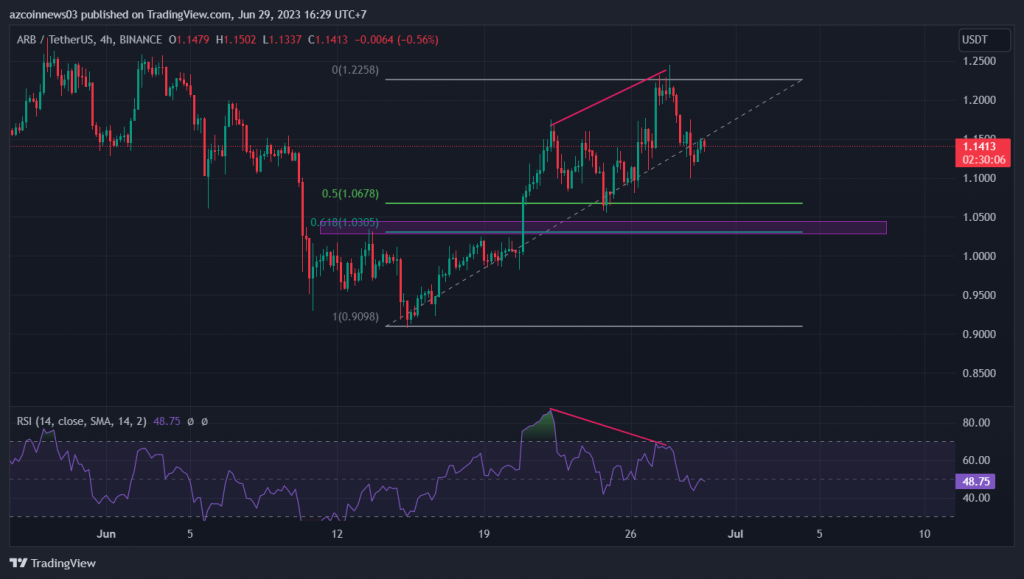1024x579 pixels.
Task: Click the 0.618(1.0305) Fibonacci level label
Action: (344, 223)
